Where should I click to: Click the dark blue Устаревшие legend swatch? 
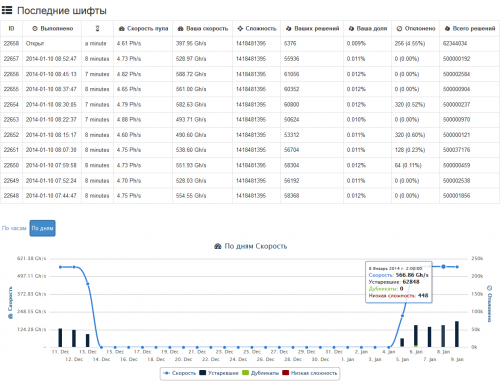pyautogui.click(x=203, y=373)
